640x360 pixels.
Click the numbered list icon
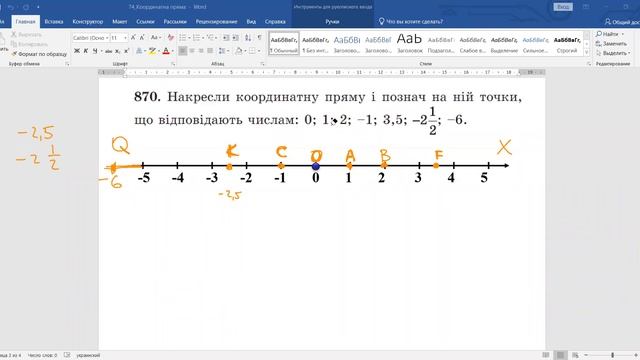point(196,38)
